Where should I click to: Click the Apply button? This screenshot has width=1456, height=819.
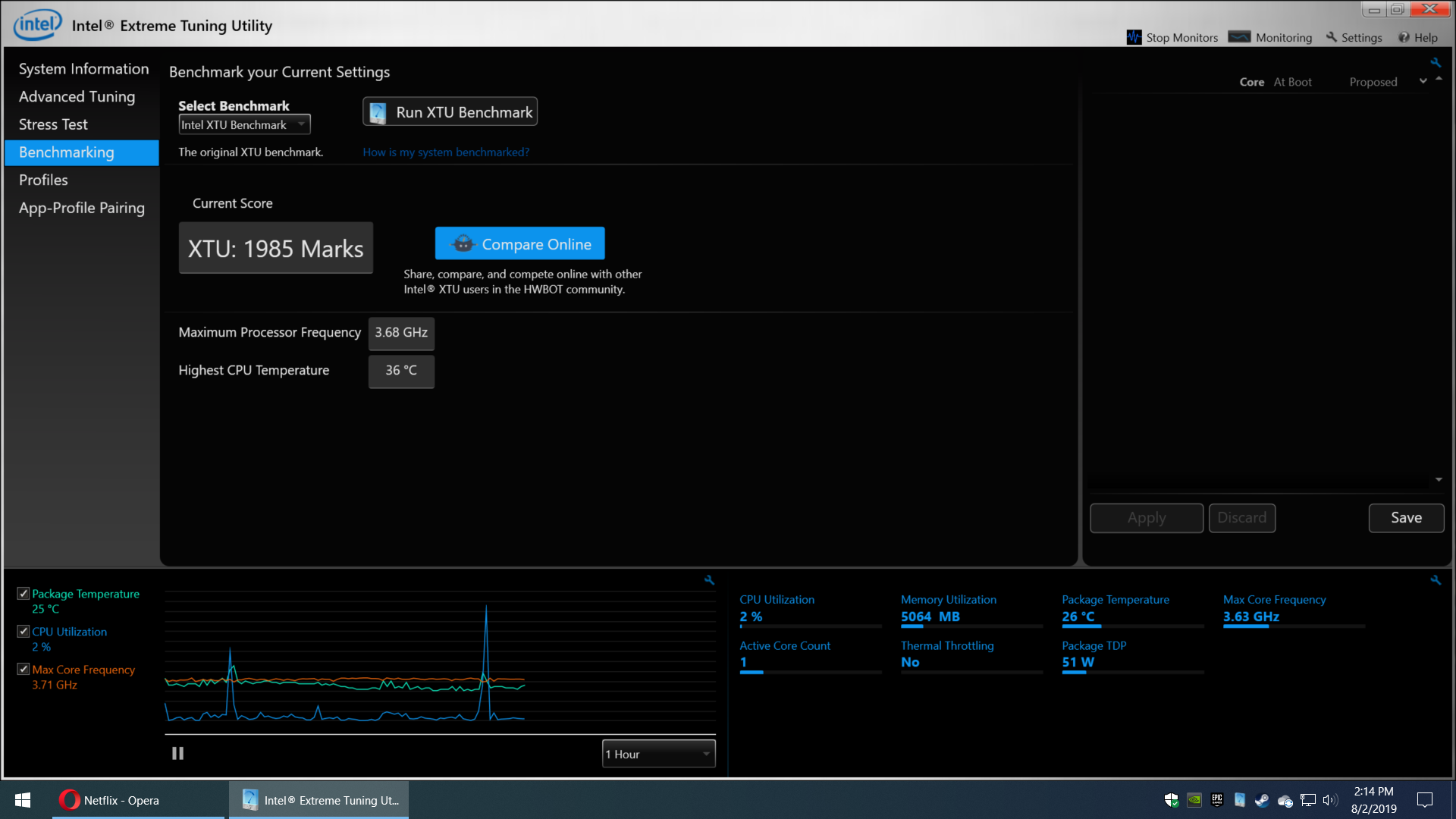(x=1147, y=518)
